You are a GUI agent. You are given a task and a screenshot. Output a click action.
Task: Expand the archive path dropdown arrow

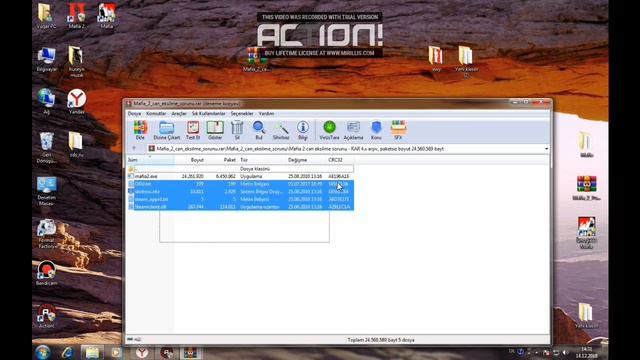pyautogui.click(x=546, y=149)
